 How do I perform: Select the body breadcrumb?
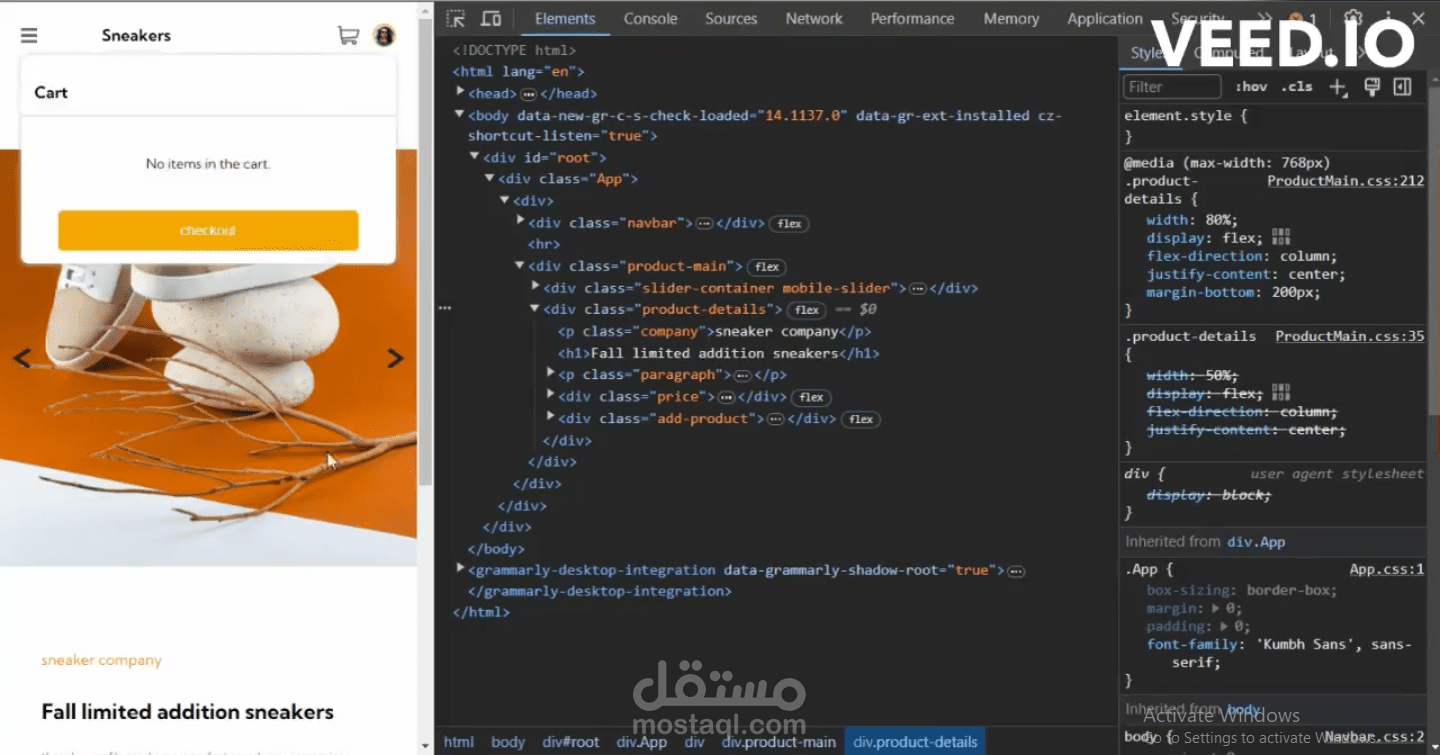[x=508, y=742]
